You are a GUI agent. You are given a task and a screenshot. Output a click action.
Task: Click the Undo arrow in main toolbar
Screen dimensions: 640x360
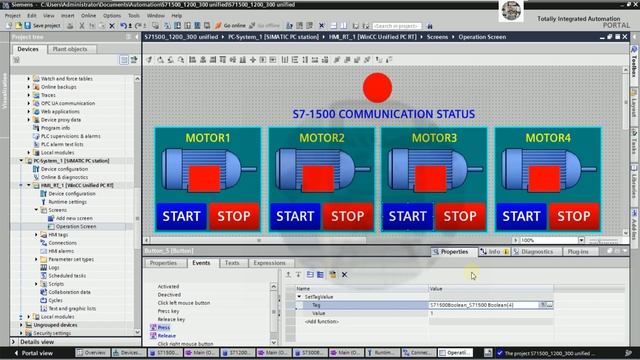click(123, 26)
